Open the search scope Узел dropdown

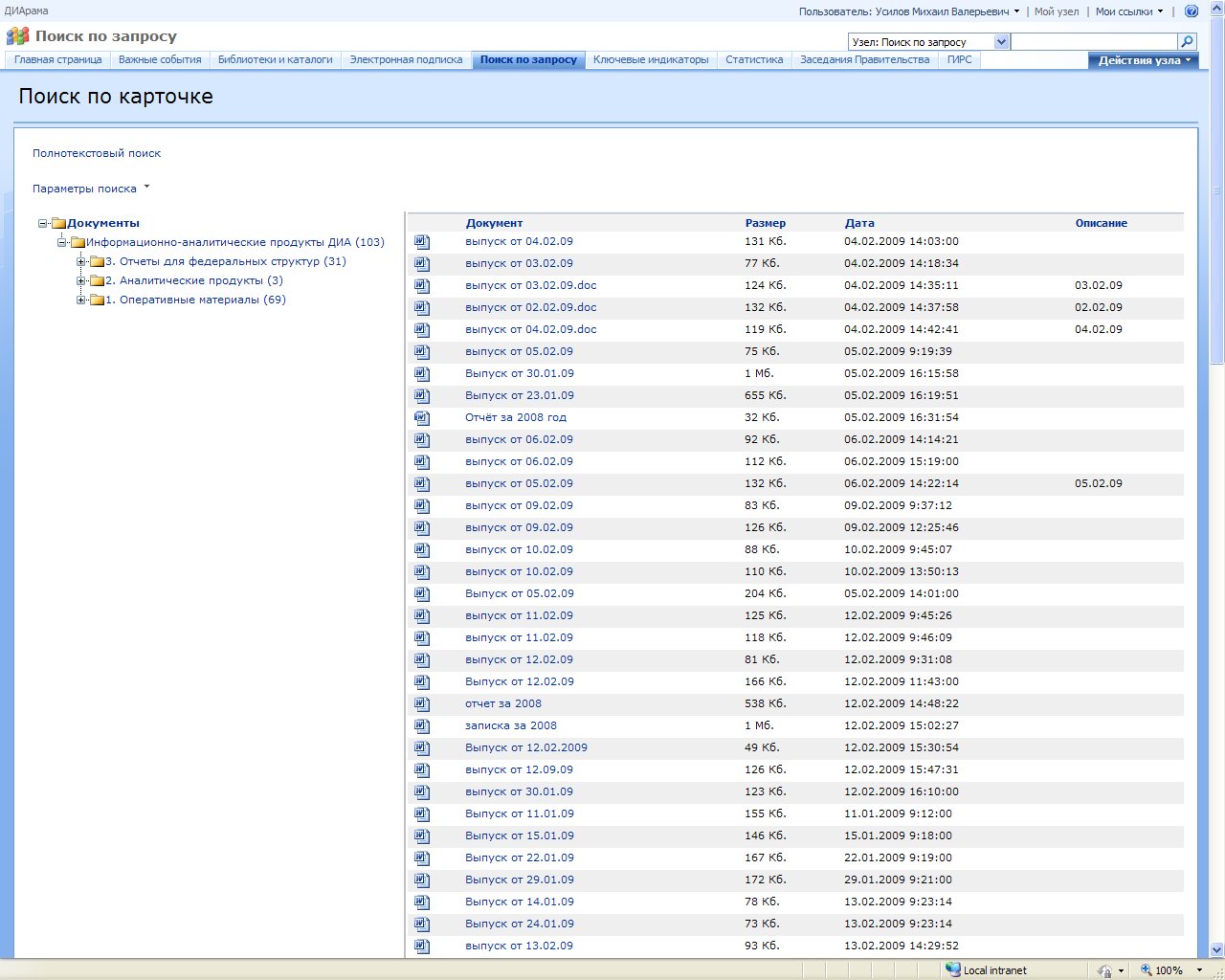point(1001,42)
